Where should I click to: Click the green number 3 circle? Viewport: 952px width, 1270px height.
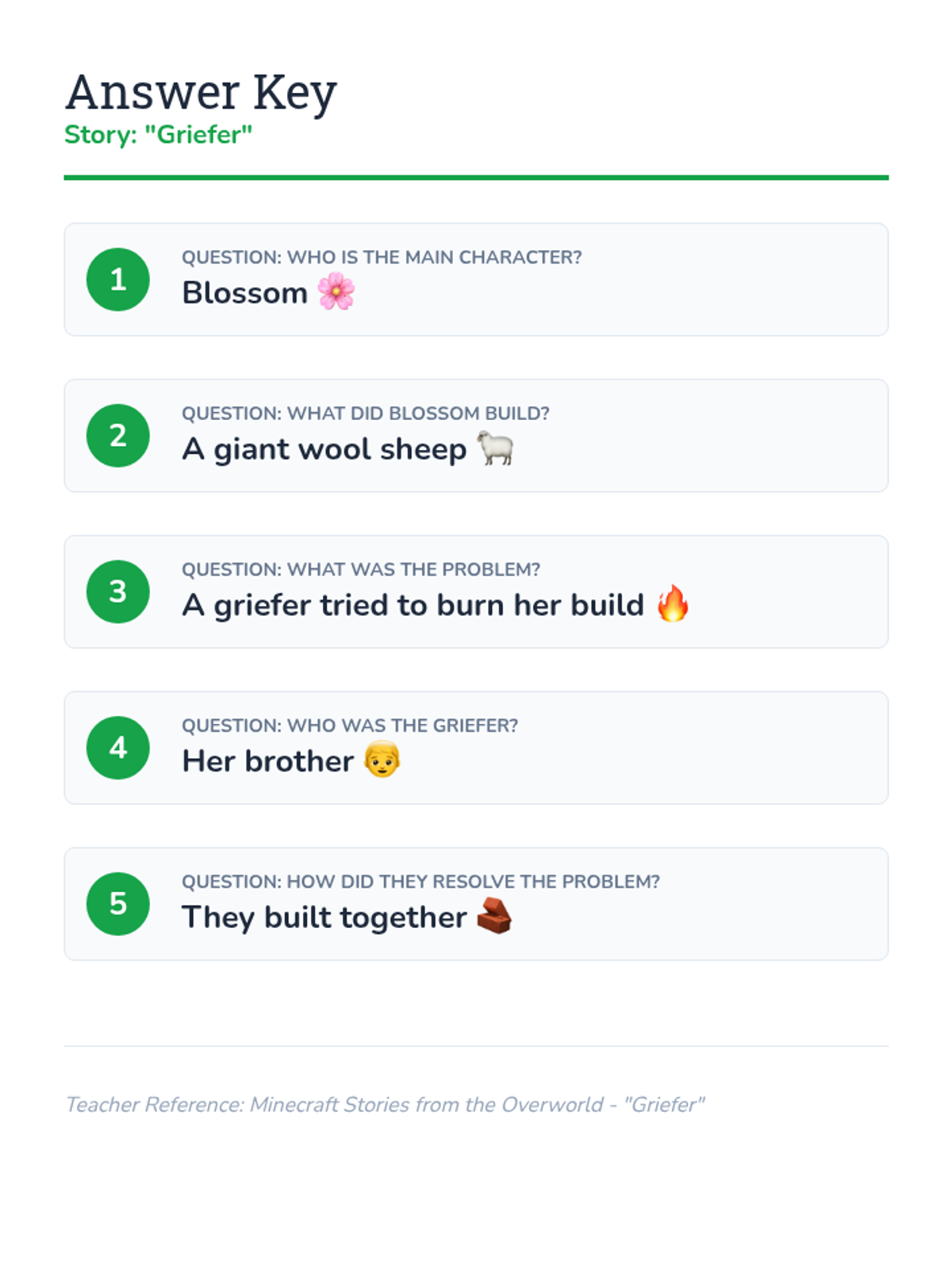pos(118,591)
